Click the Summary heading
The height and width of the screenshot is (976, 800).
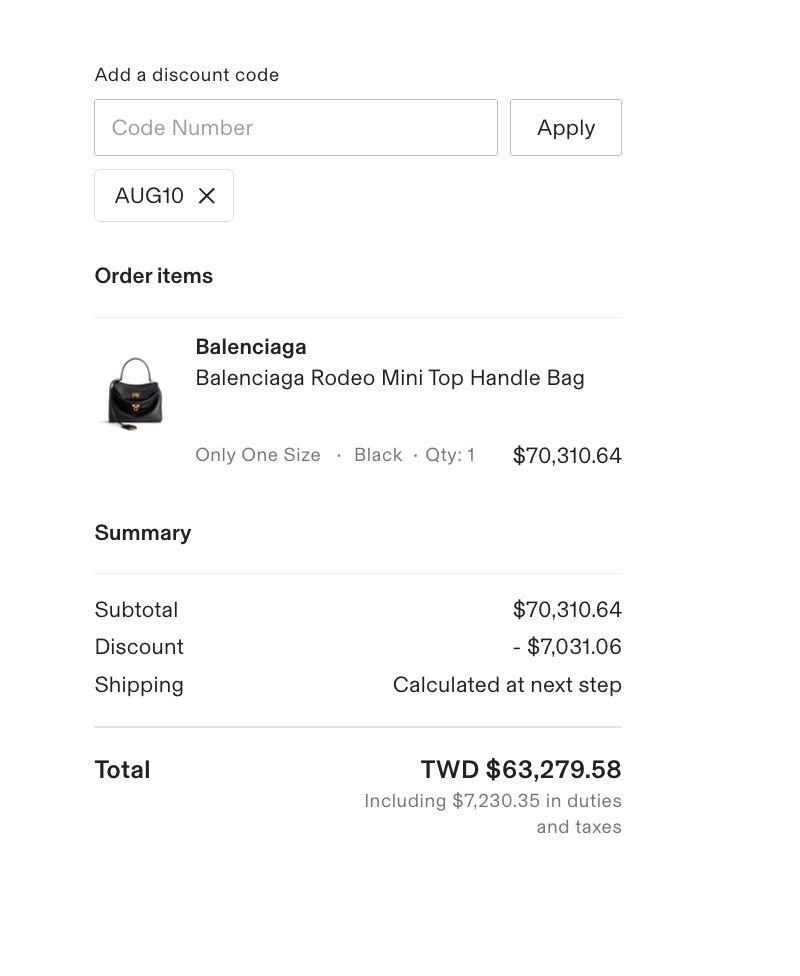[143, 533]
